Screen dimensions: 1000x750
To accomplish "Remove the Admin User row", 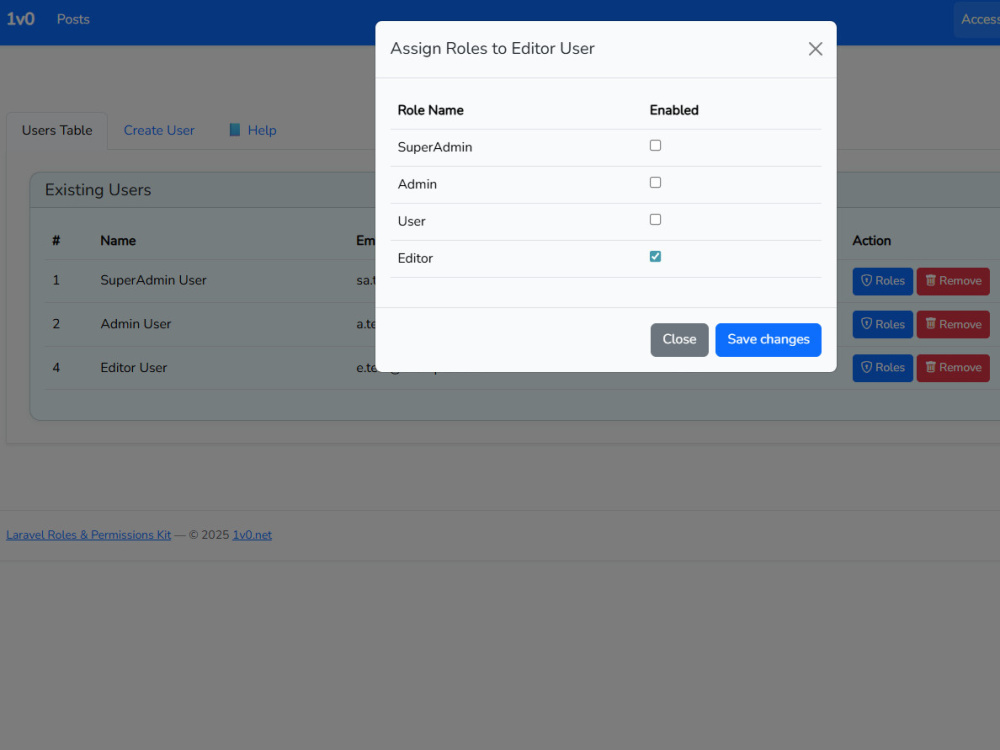I will click(953, 325).
